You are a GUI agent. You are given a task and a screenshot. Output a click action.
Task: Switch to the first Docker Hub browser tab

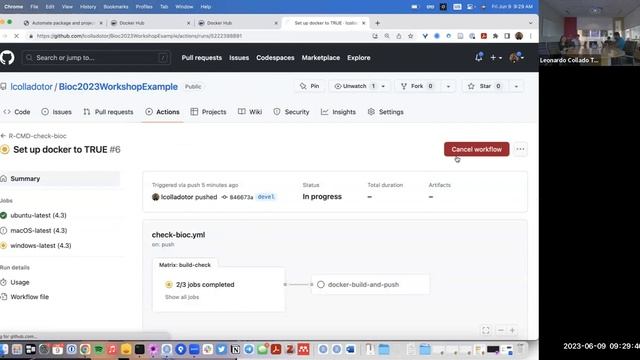(151, 23)
